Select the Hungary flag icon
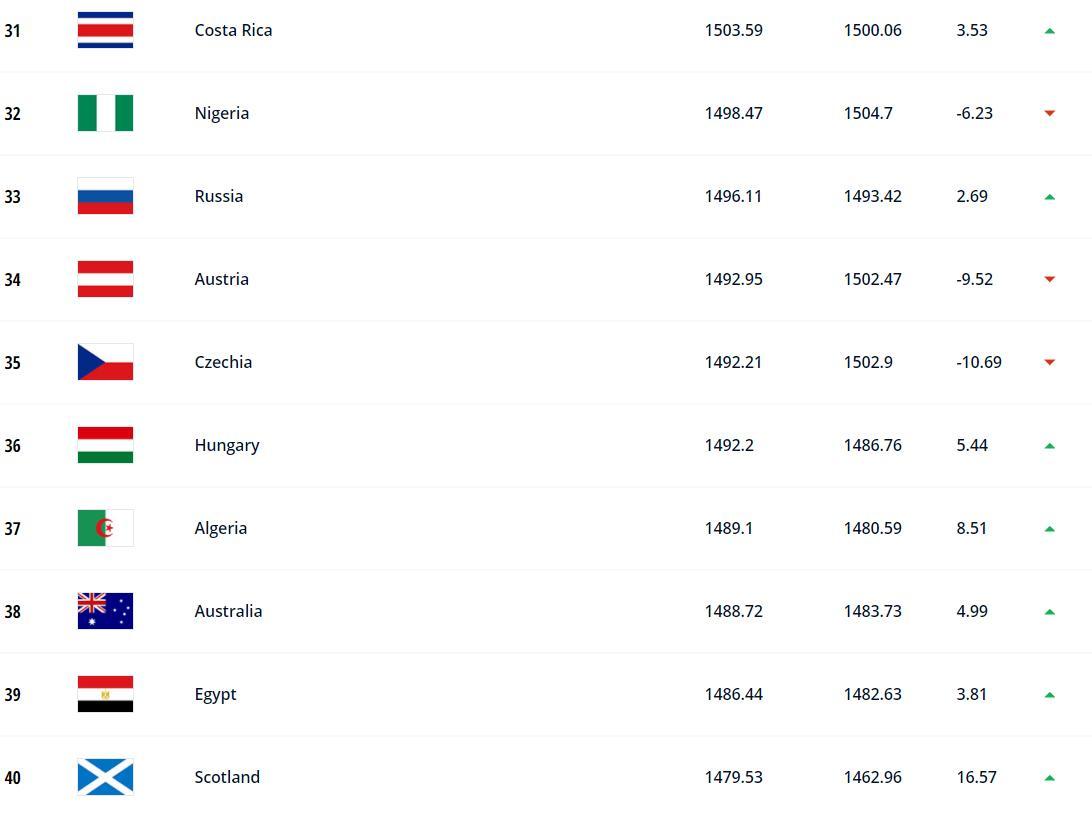The width and height of the screenshot is (1092, 814). coord(105,445)
